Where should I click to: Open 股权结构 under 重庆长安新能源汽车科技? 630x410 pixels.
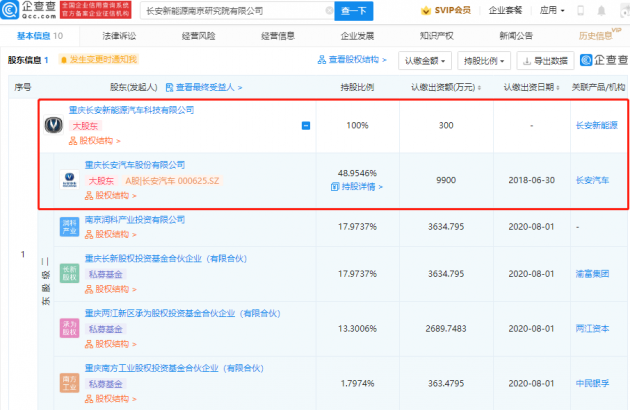(95, 141)
